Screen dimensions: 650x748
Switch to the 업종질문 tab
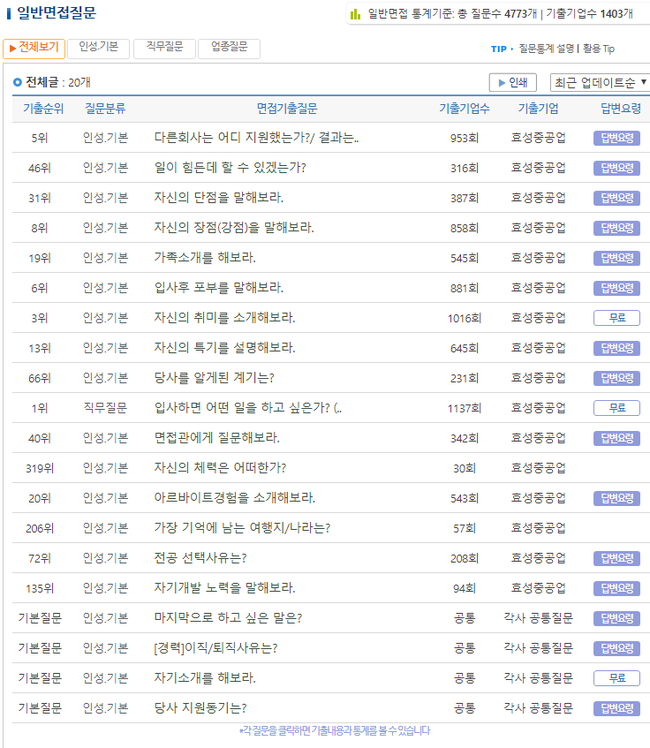[x=229, y=48]
